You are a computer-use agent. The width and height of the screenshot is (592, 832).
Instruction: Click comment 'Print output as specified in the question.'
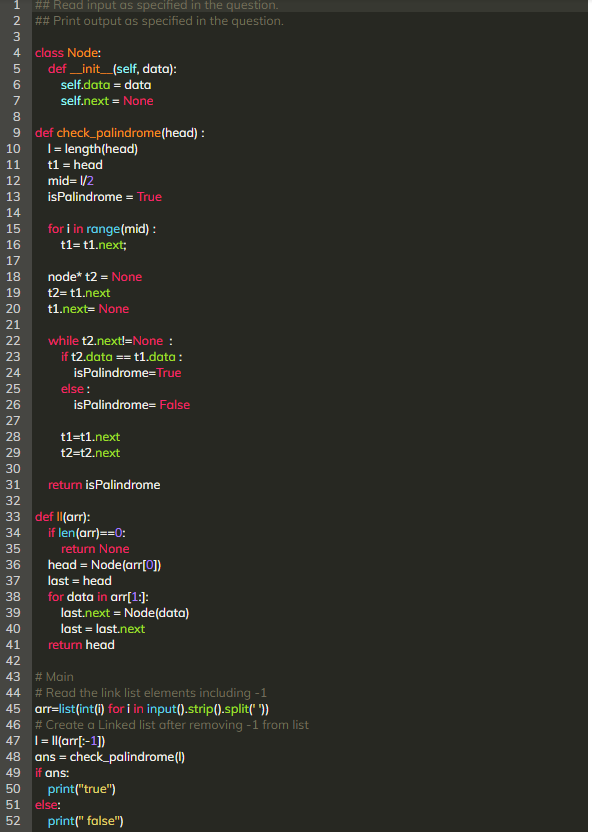[159, 21]
